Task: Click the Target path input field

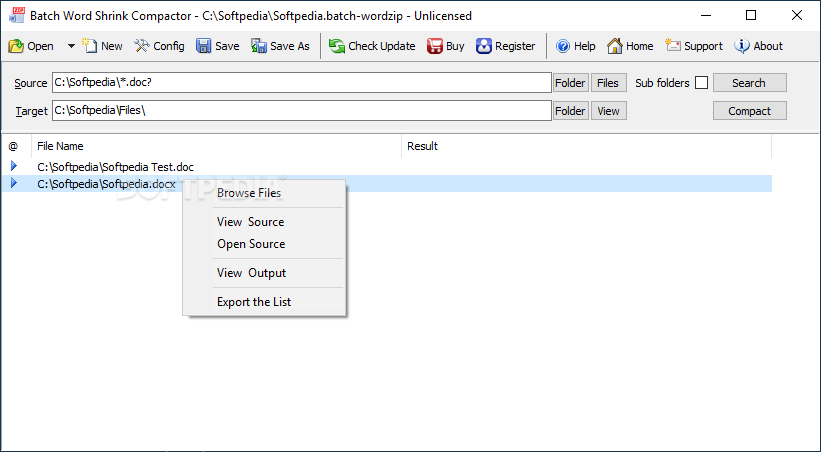Action: pyautogui.click(x=302, y=111)
